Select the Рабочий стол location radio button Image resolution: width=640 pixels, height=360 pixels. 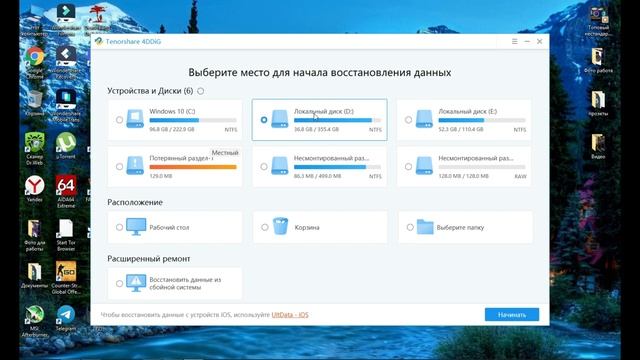coord(119,227)
